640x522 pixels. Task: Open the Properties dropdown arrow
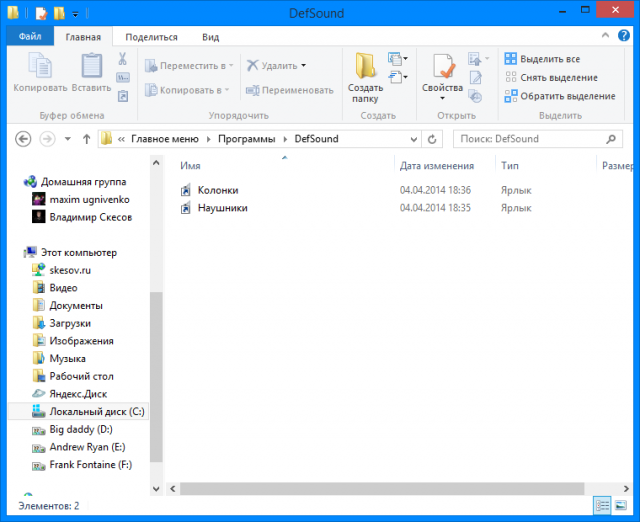[442, 98]
